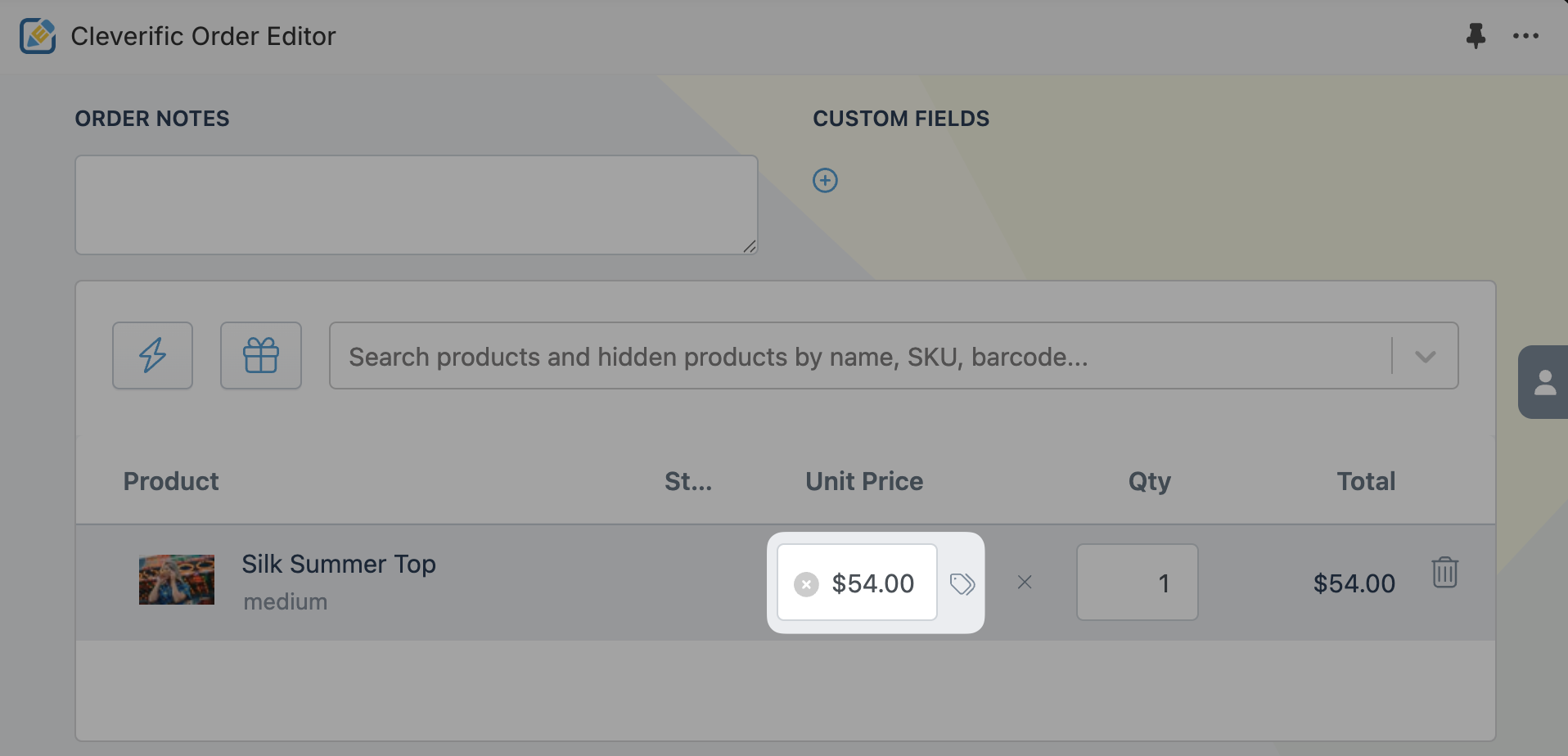Click the quantity field showing 1
Screen dimensions: 1568x756
1138,583
